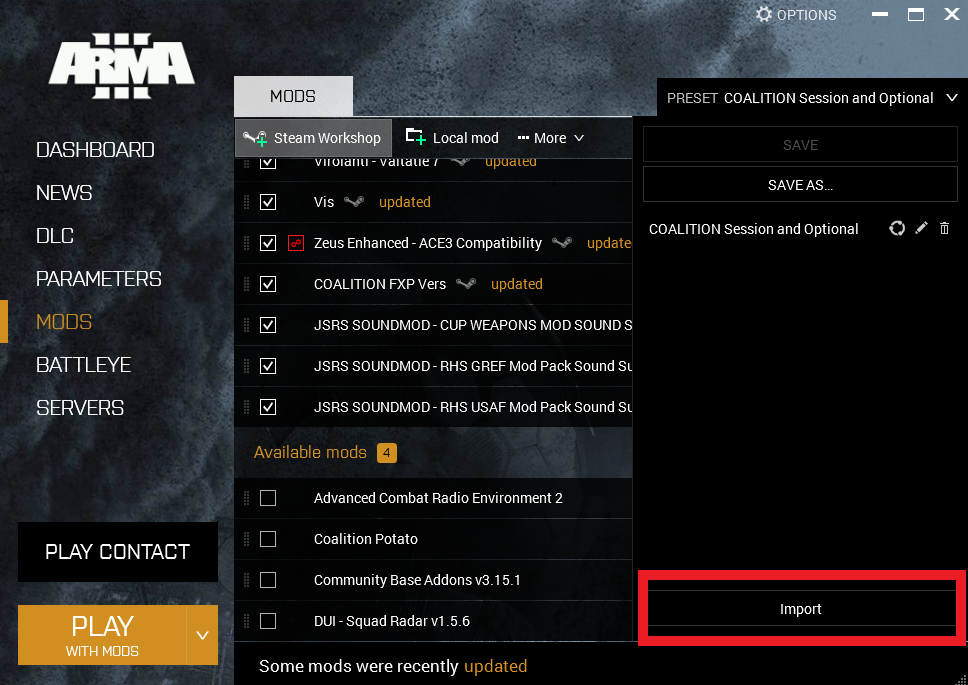Screen dimensions: 968x685
Task: Delete preset using the trash icon
Action: coord(945,228)
